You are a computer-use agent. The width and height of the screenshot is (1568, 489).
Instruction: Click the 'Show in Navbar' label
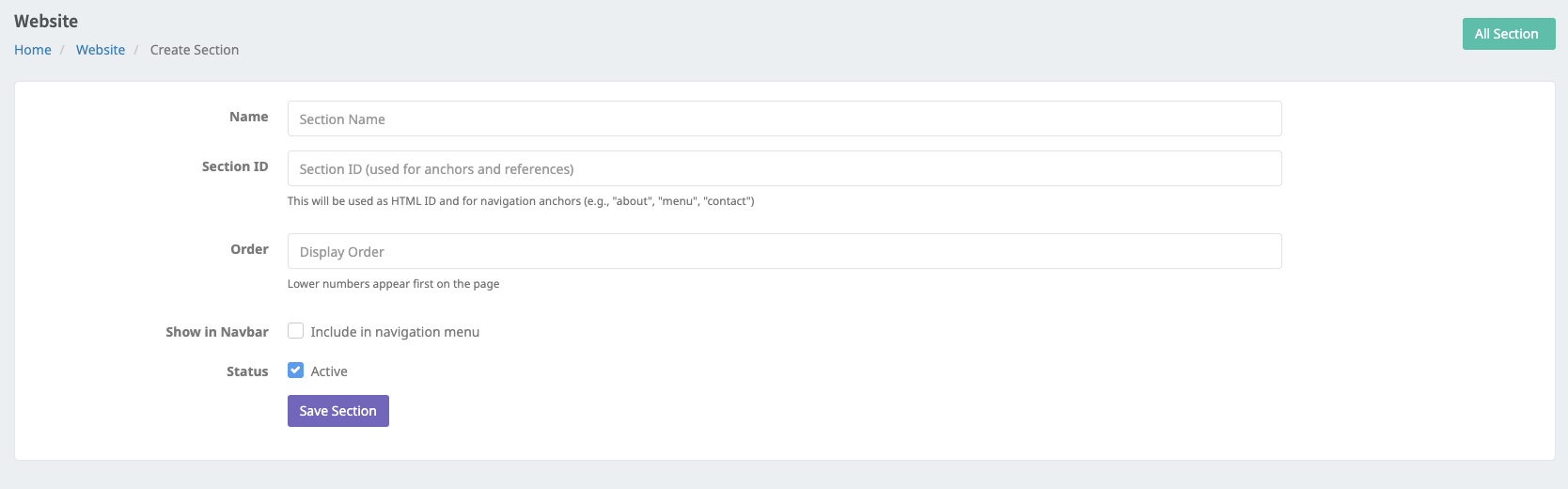tap(217, 332)
